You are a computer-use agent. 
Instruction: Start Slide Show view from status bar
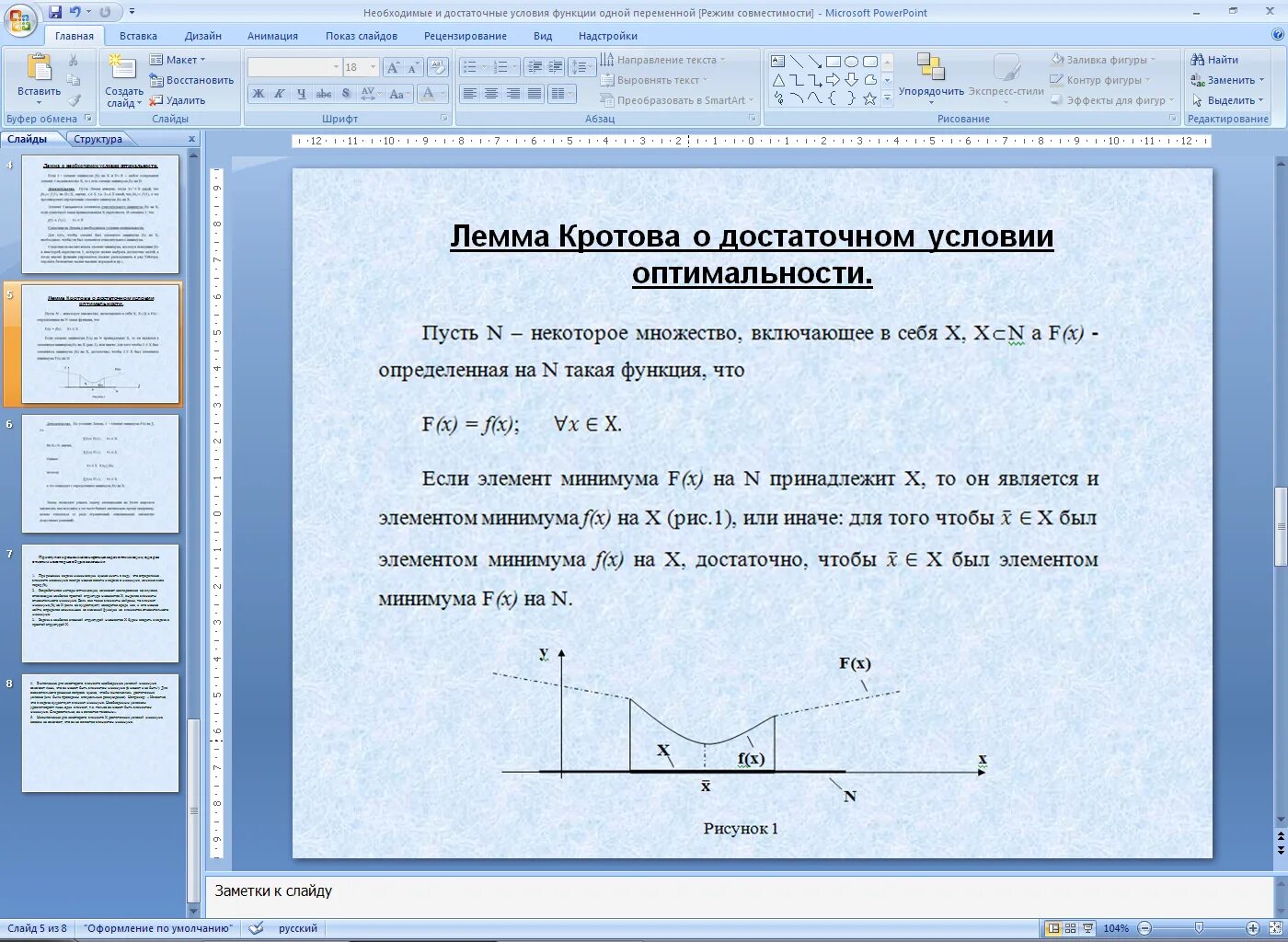click(x=1087, y=928)
